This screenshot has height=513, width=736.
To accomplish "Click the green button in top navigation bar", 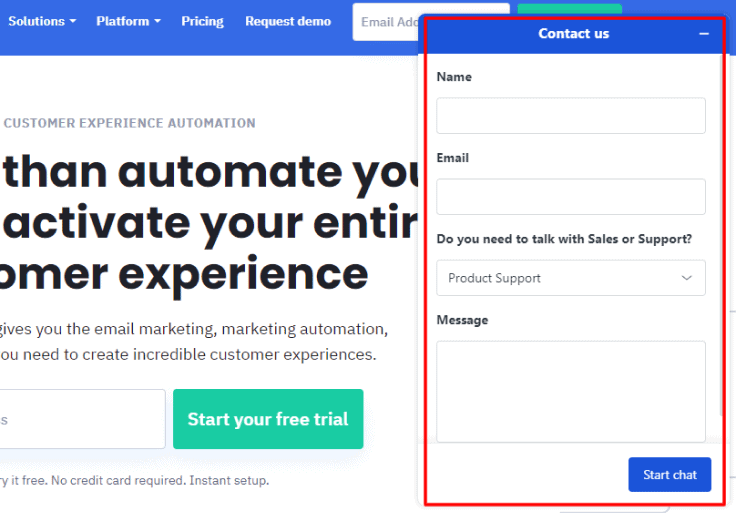I will [x=569, y=10].
